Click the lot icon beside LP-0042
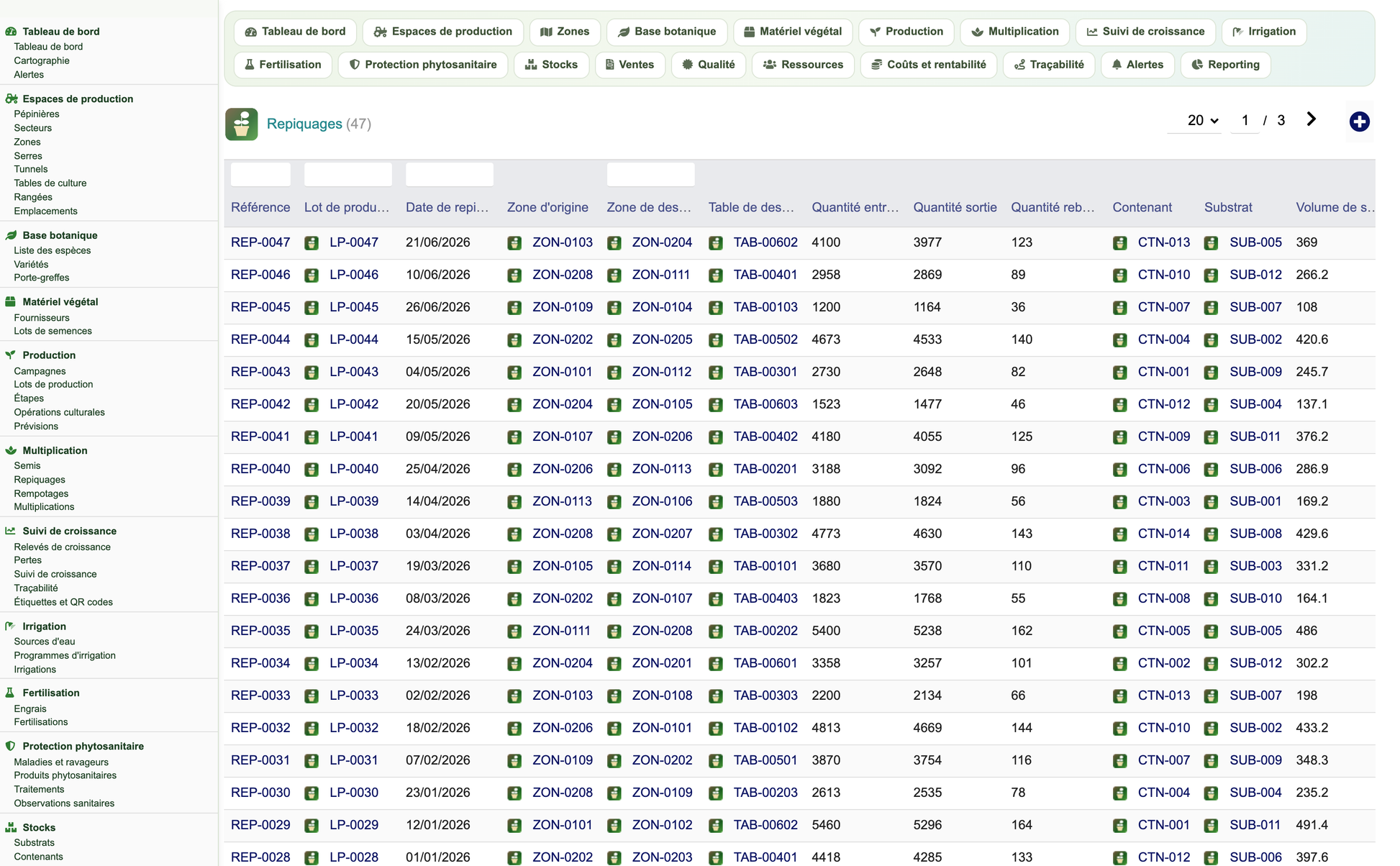 (312, 405)
